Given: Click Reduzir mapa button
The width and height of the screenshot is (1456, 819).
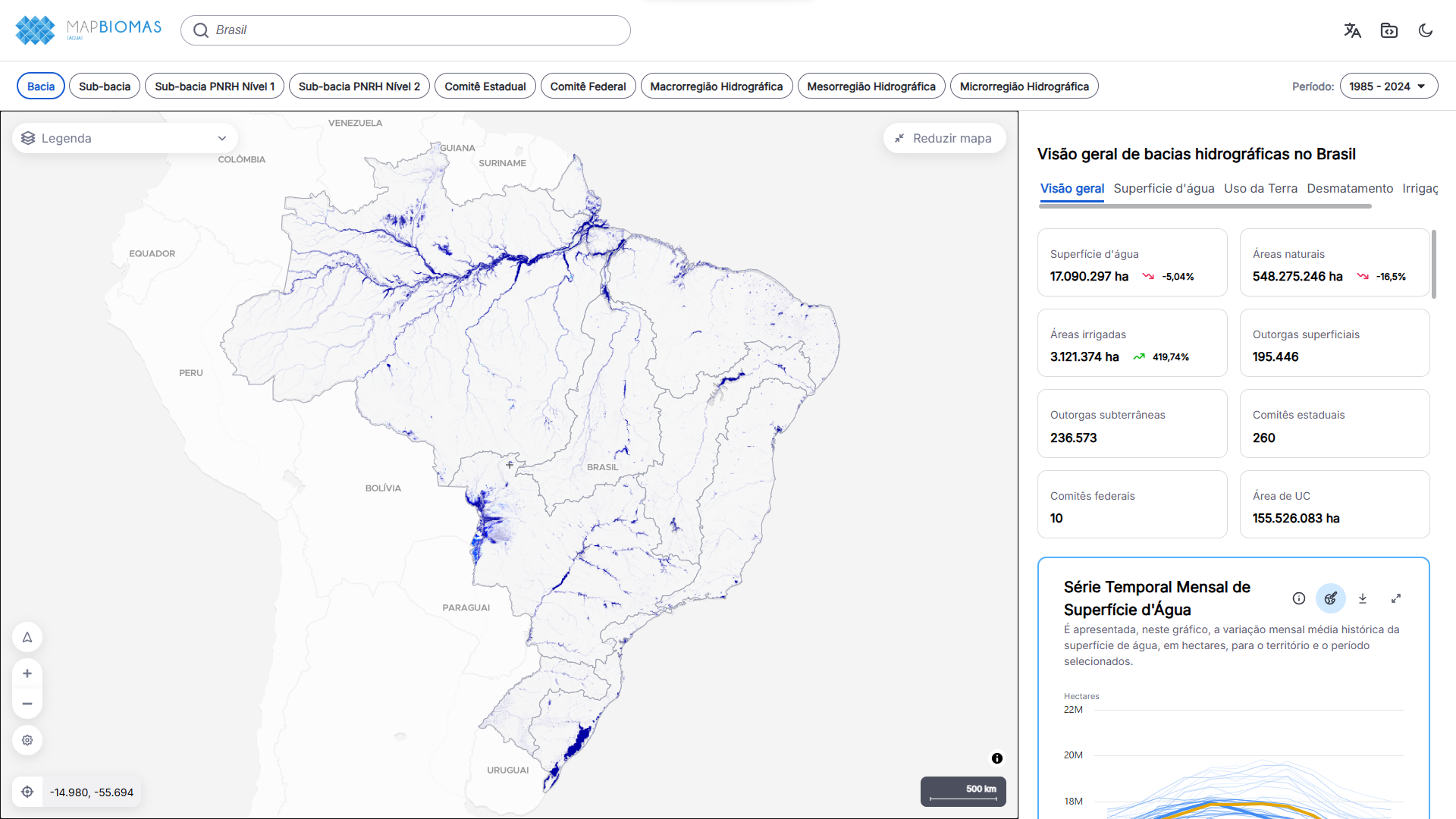Looking at the screenshot, I should pos(944,138).
